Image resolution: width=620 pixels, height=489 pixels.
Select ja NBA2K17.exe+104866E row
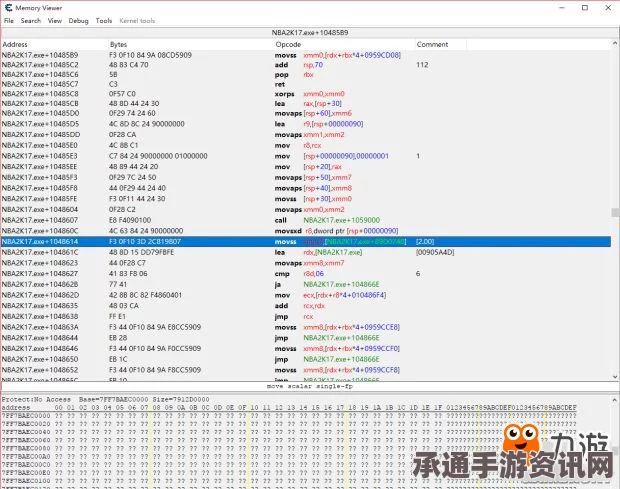click(x=306, y=284)
